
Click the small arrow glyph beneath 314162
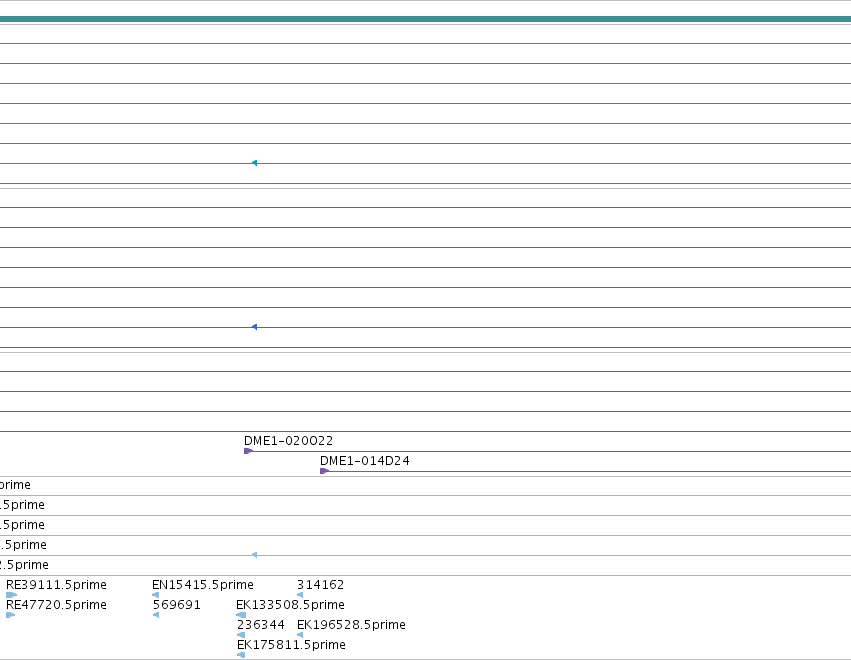(300, 595)
